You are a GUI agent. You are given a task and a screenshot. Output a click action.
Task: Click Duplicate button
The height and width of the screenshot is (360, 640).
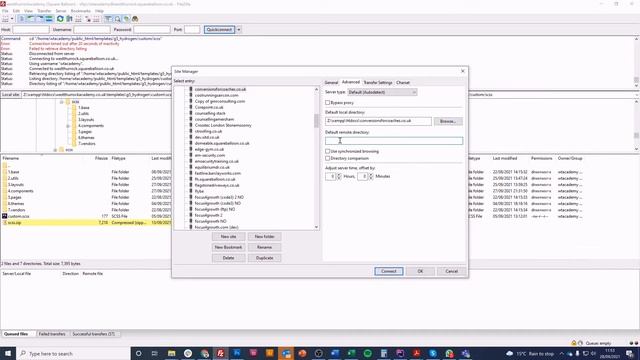click(264, 258)
